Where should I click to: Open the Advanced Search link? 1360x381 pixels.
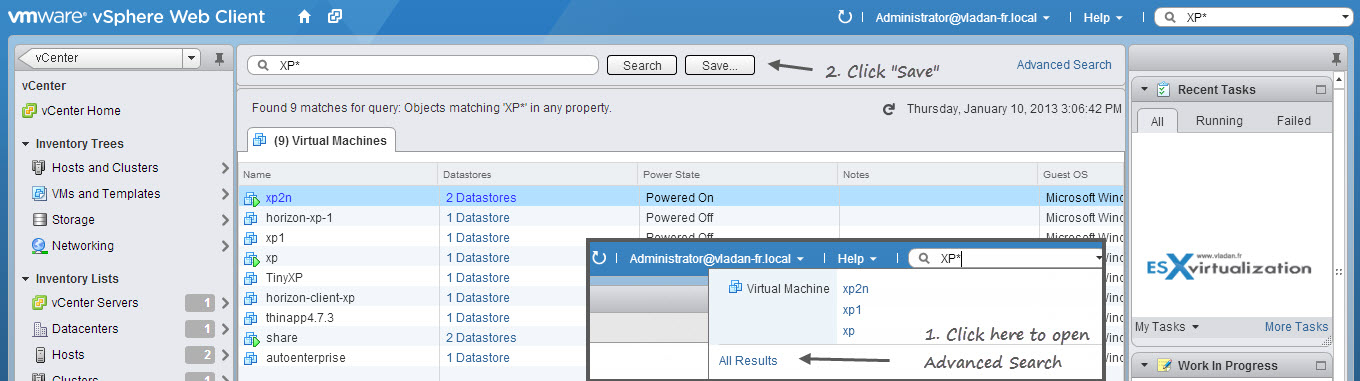(1064, 65)
